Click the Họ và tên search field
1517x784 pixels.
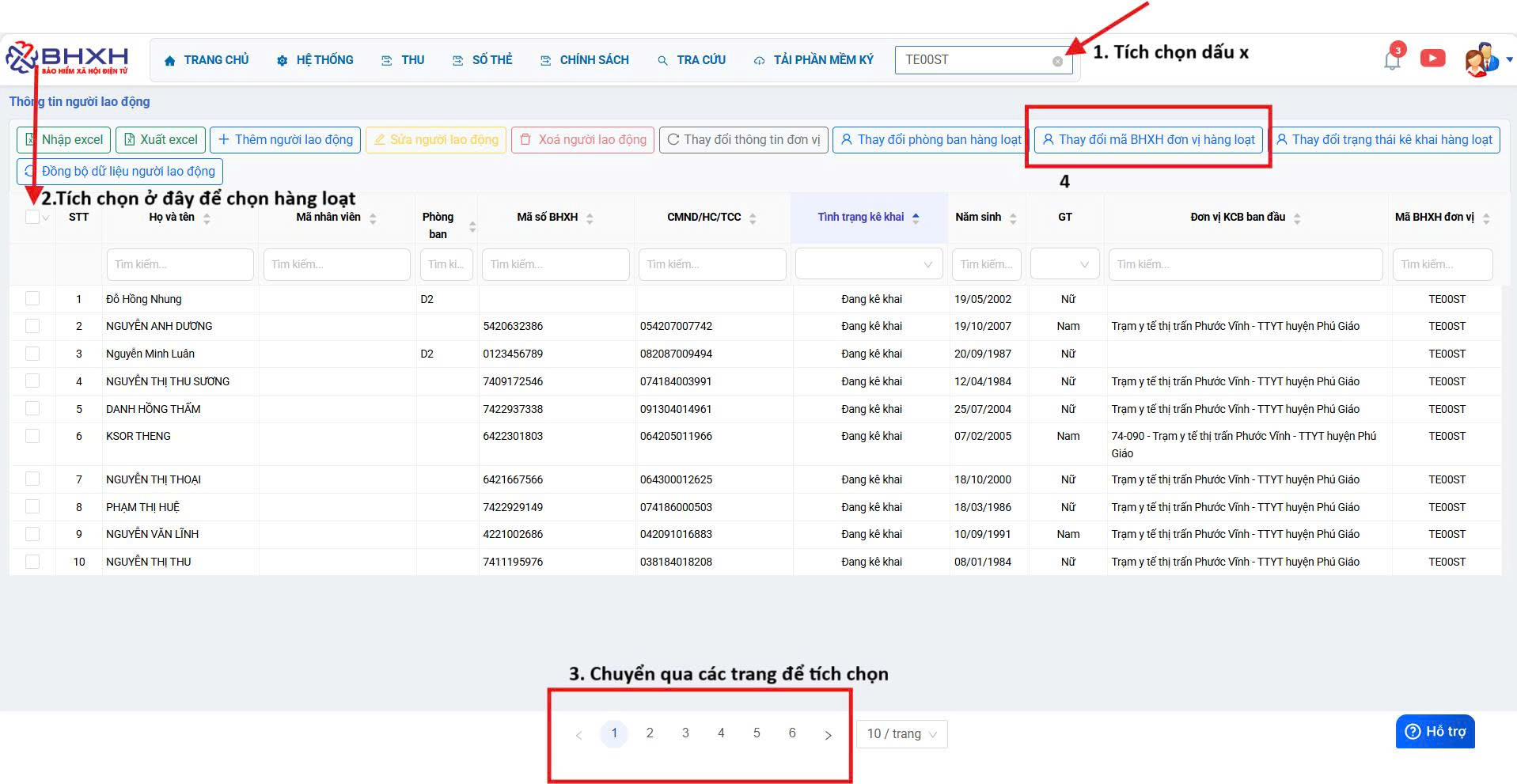[x=180, y=264]
